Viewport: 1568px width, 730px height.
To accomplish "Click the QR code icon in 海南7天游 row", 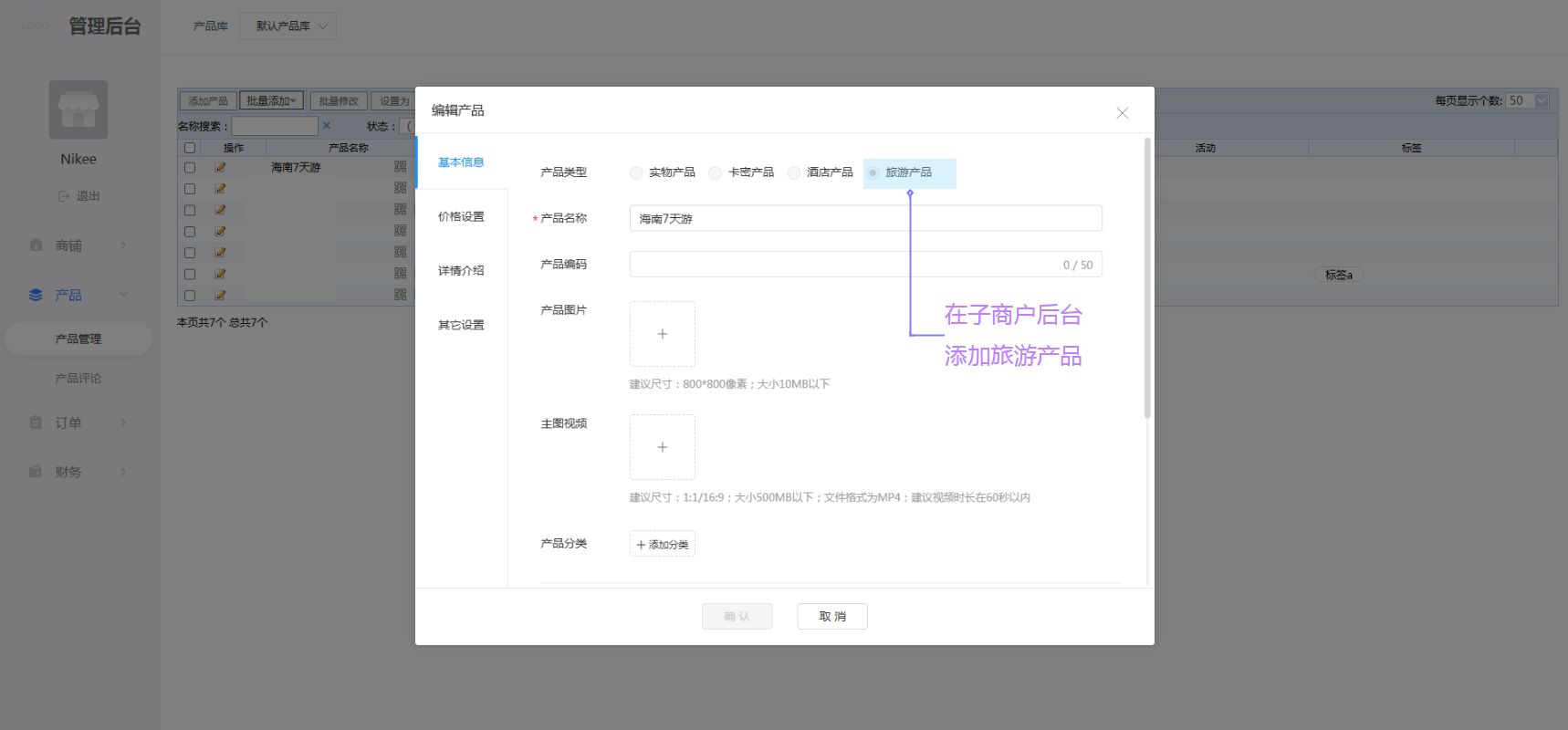I will 400,167.
